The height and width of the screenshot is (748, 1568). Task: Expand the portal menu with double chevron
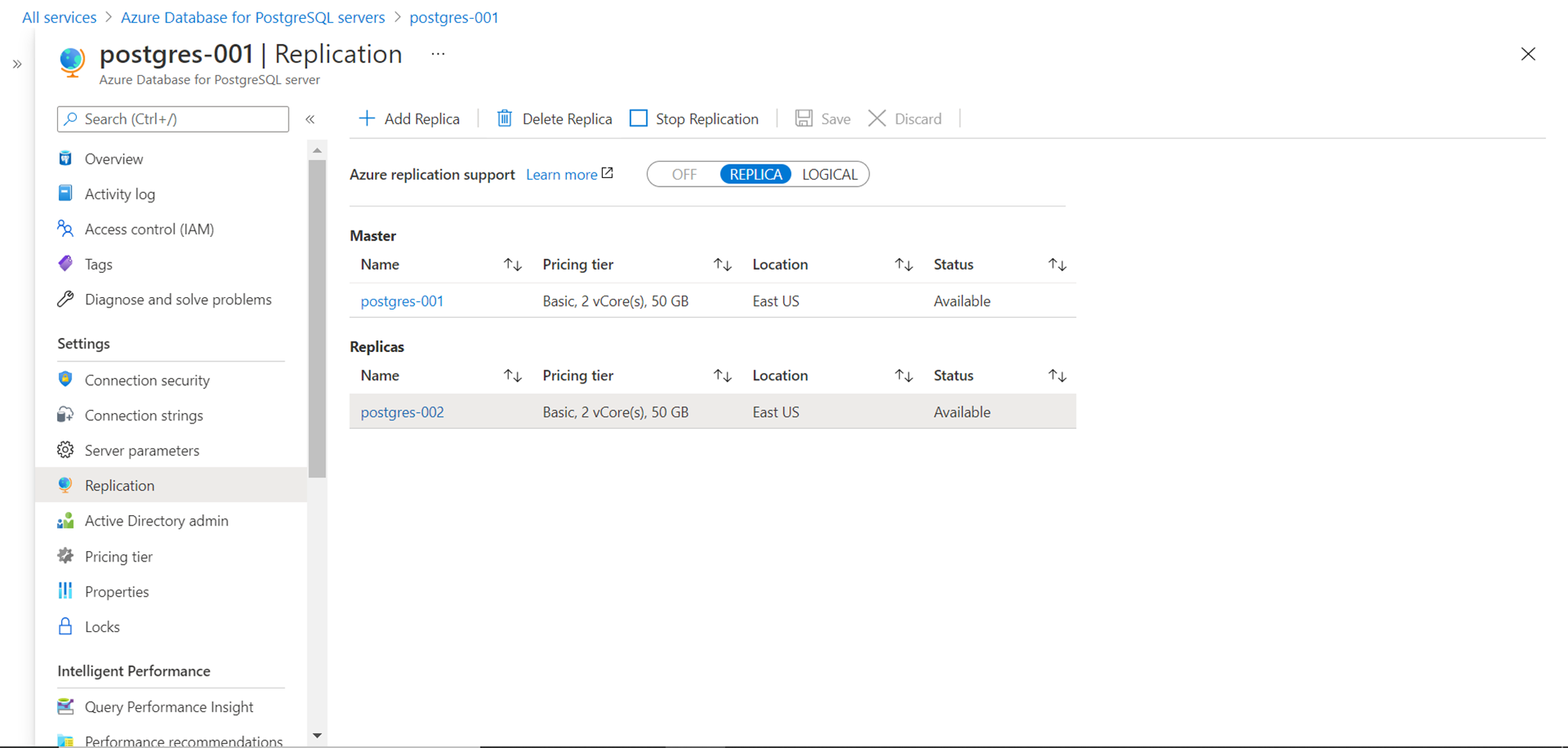point(17,64)
